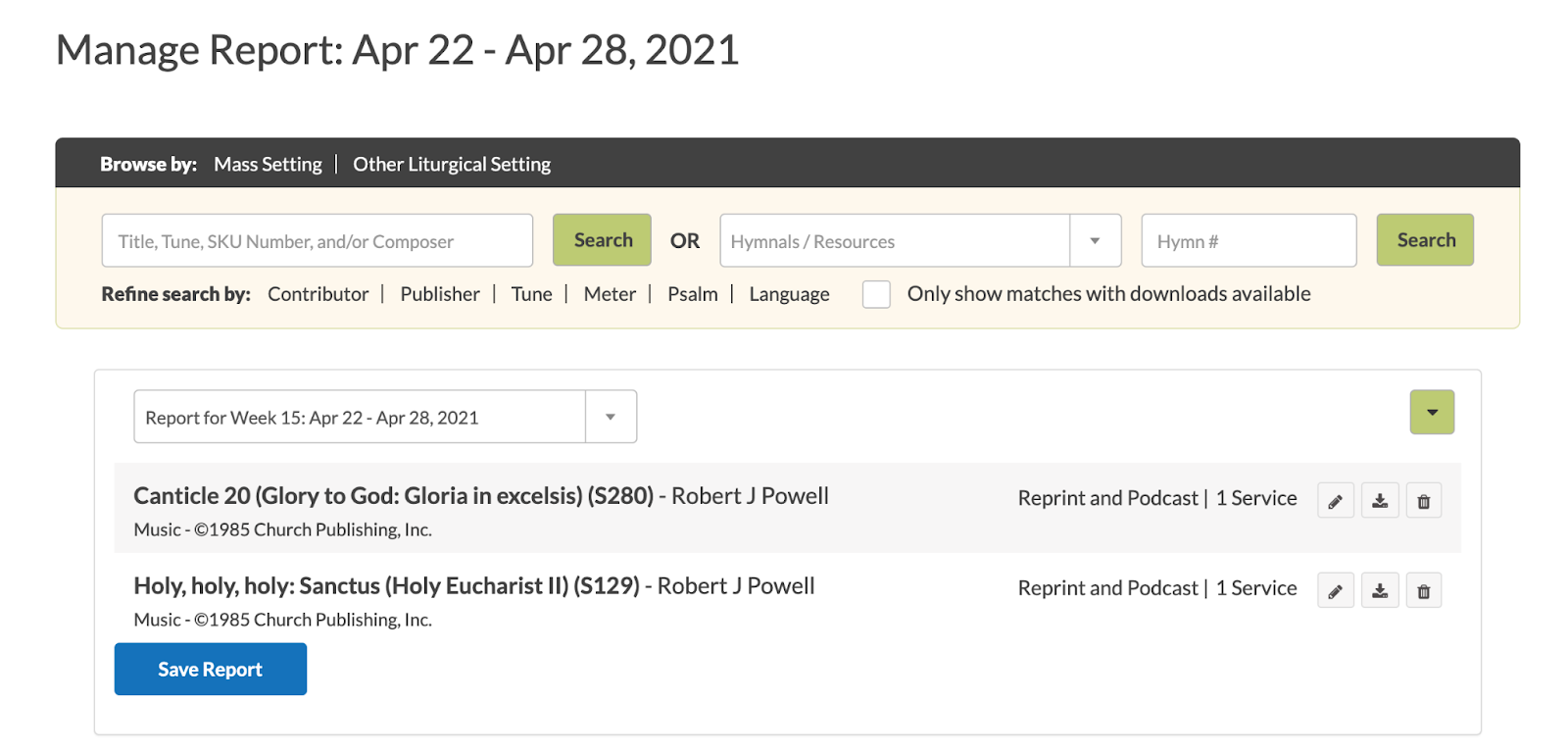Expand the Report for Week 15 dropdown
The height and width of the screenshot is (752, 1568).
point(611,418)
